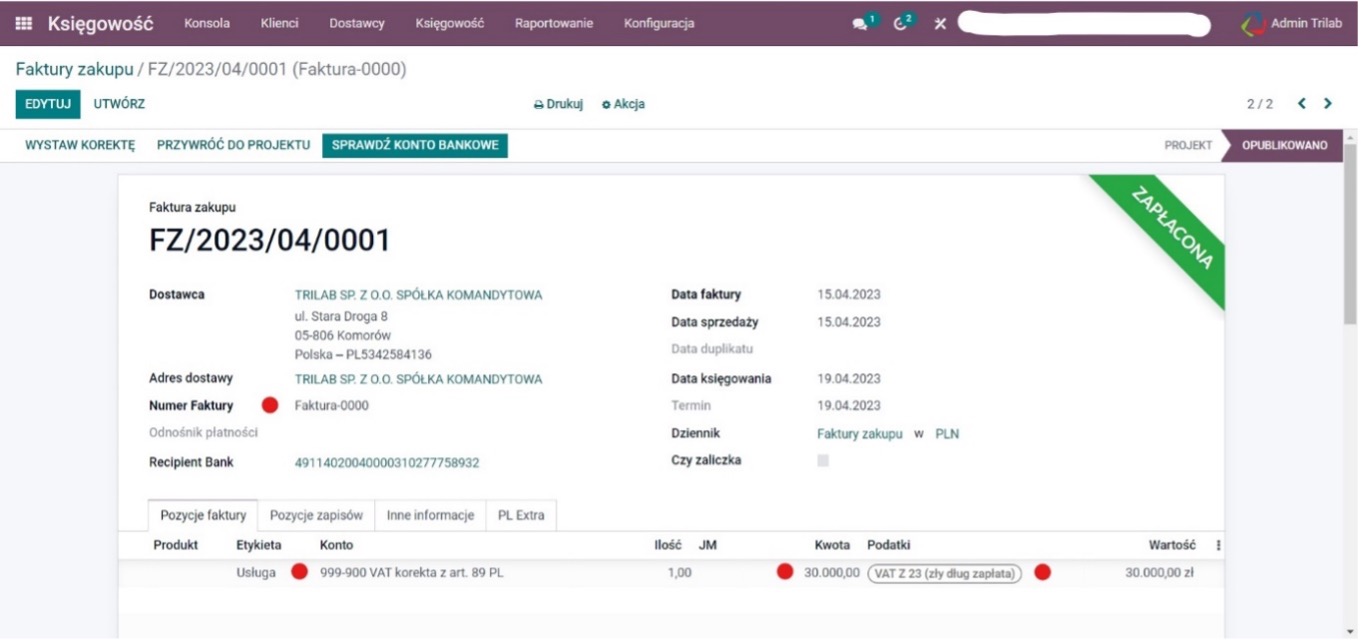Open the column options kebab icon
1362x641 pixels.
(x=1218, y=545)
